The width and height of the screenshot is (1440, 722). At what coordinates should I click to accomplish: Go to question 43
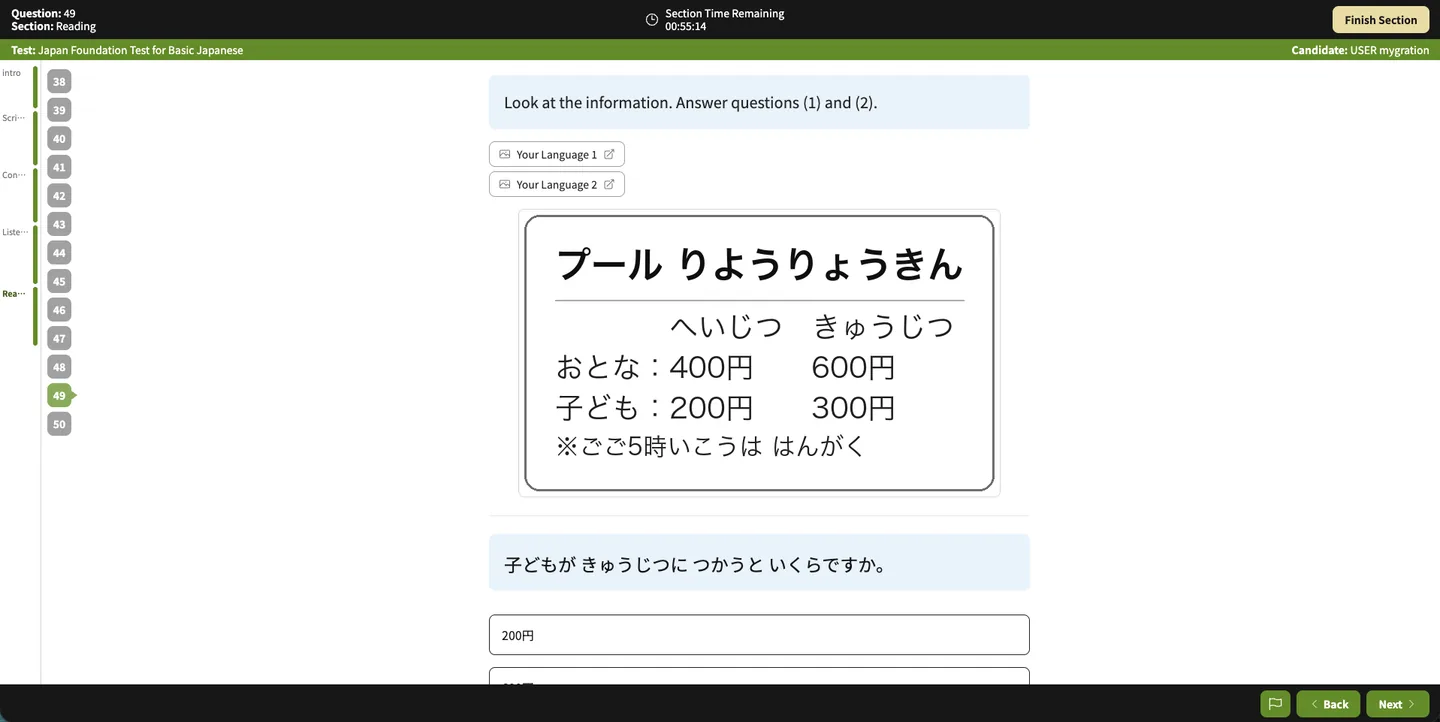point(59,224)
